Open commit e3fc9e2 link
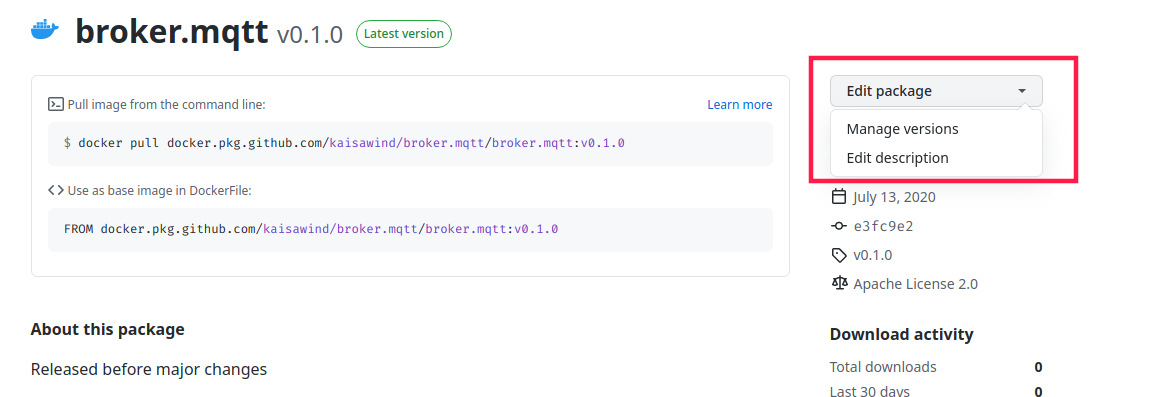Image resolution: width=1175 pixels, height=397 pixels. (883, 226)
